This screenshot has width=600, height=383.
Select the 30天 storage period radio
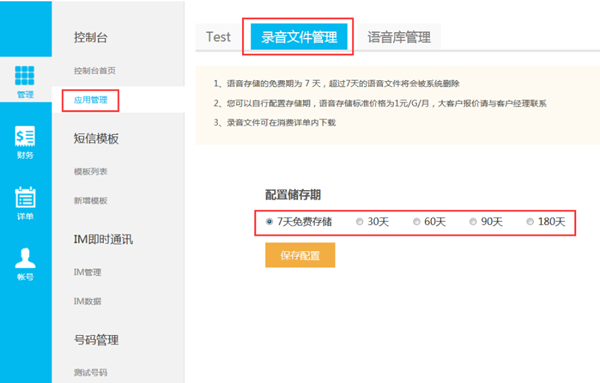click(x=359, y=222)
